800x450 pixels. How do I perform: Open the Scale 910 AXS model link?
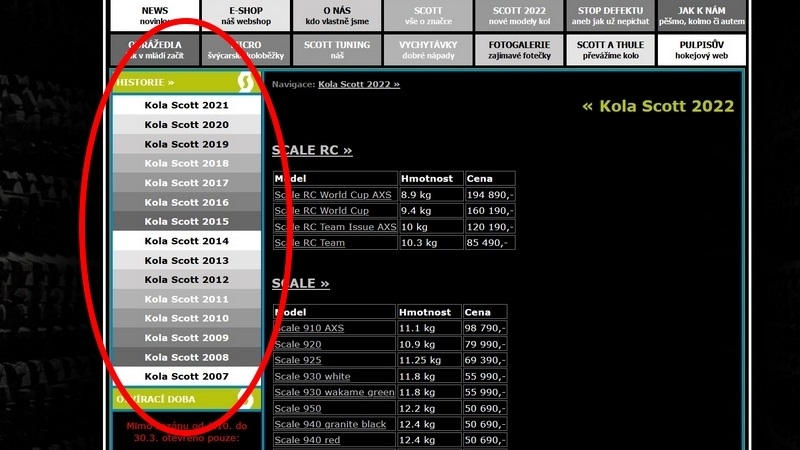tap(310, 328)
